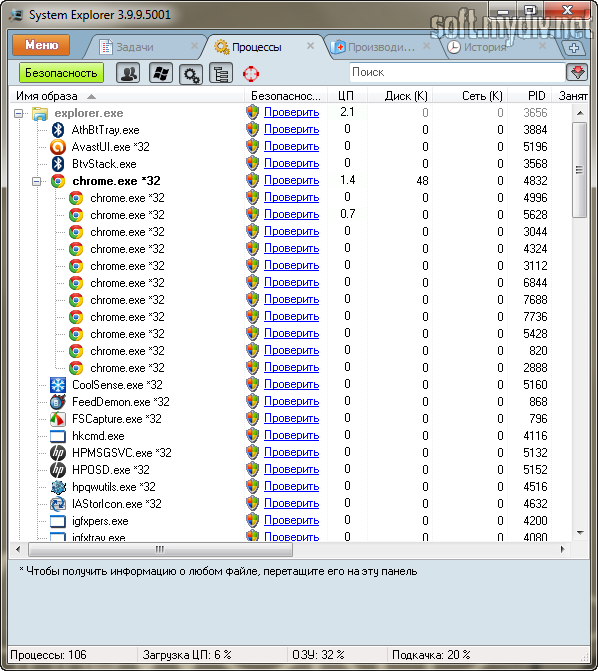598x671 pixels.
Task: Click the System Explorer title bar icon
Action: pos(17,15)
